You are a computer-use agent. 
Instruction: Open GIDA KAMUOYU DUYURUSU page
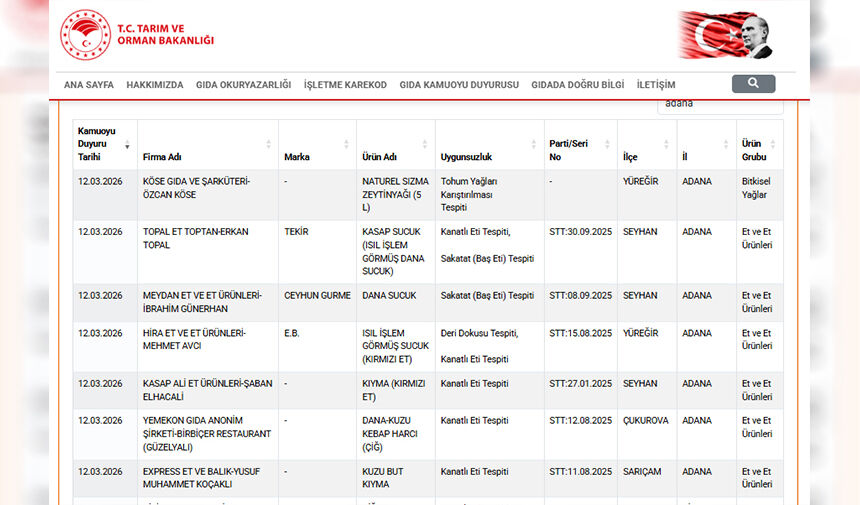(459, 85)
